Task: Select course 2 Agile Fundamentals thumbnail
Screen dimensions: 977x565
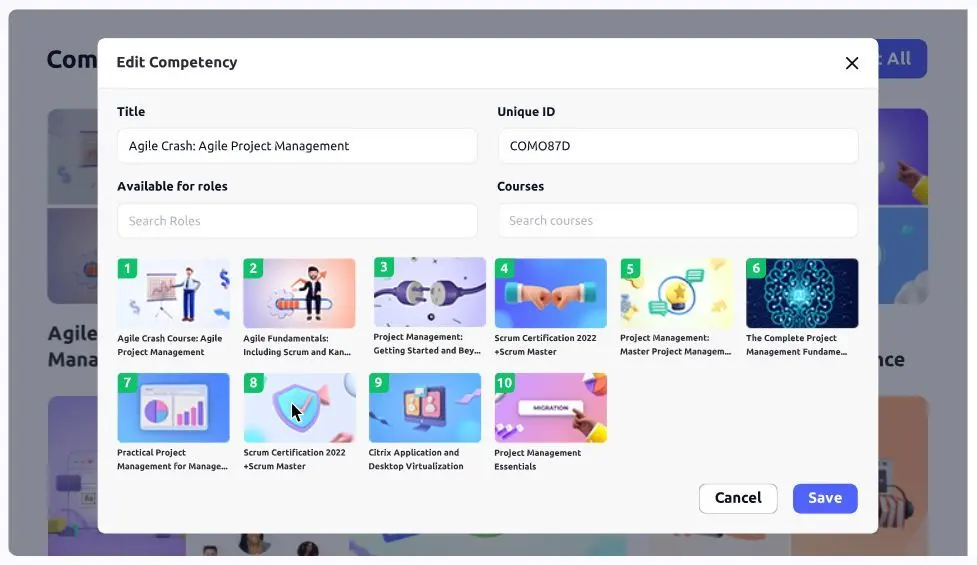Action: (x=299, y=293)
